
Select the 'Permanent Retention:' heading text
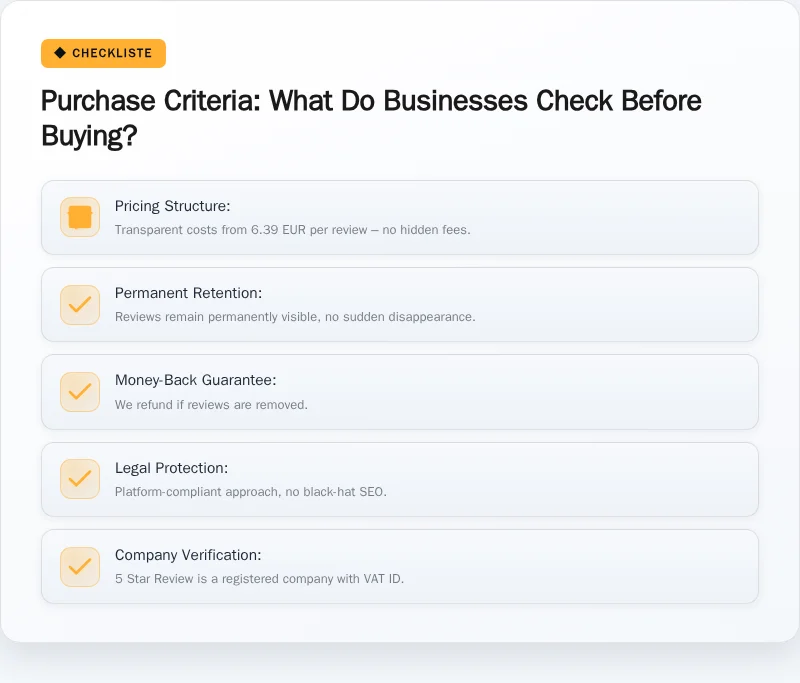[x=188, y=293]
